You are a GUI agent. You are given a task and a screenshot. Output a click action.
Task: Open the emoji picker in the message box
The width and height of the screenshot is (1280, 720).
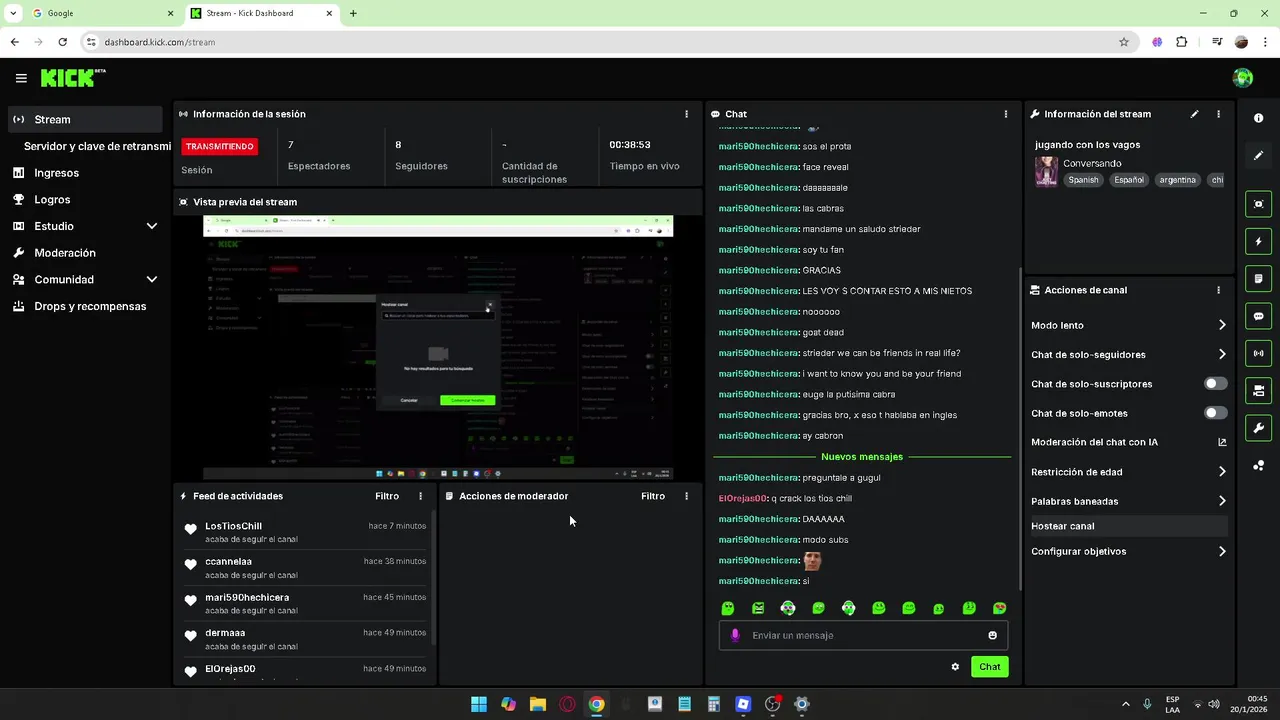(x=992, y=635)
